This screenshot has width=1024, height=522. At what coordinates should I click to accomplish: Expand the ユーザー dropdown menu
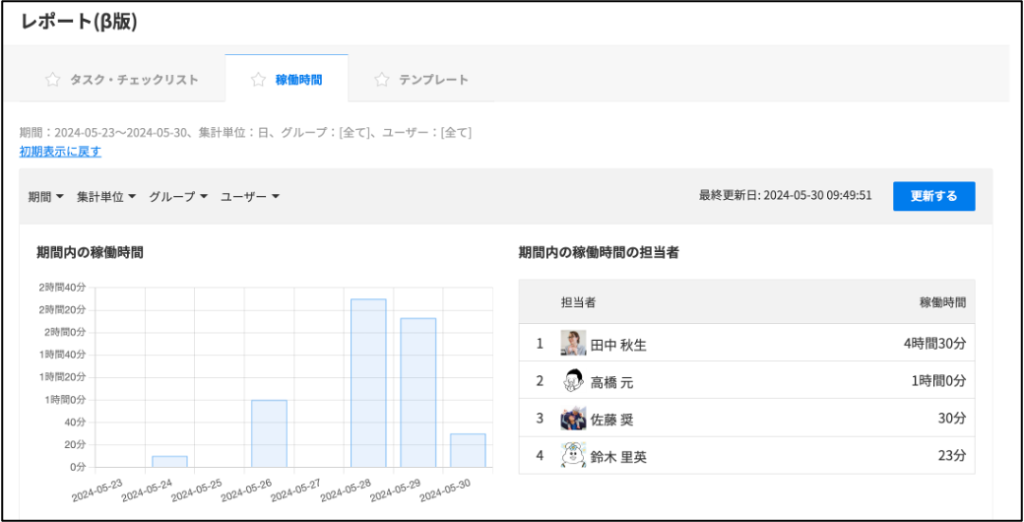tap(250, 197)
